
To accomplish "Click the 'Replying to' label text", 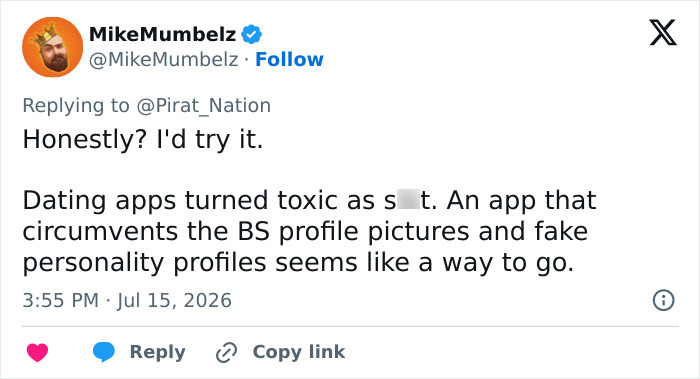I will 76,106.
